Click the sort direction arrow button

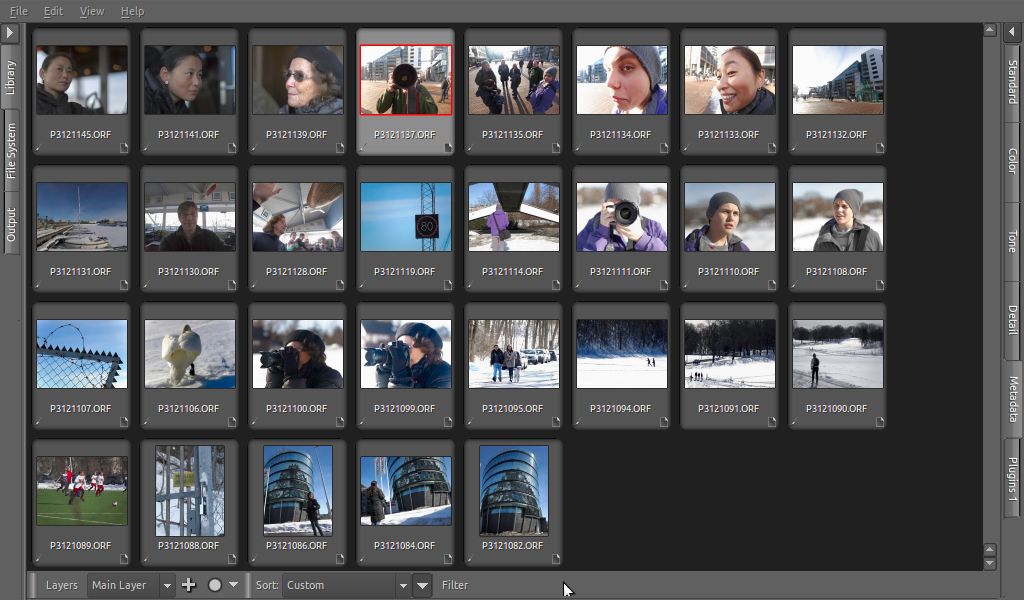click(x=423, y=585)
